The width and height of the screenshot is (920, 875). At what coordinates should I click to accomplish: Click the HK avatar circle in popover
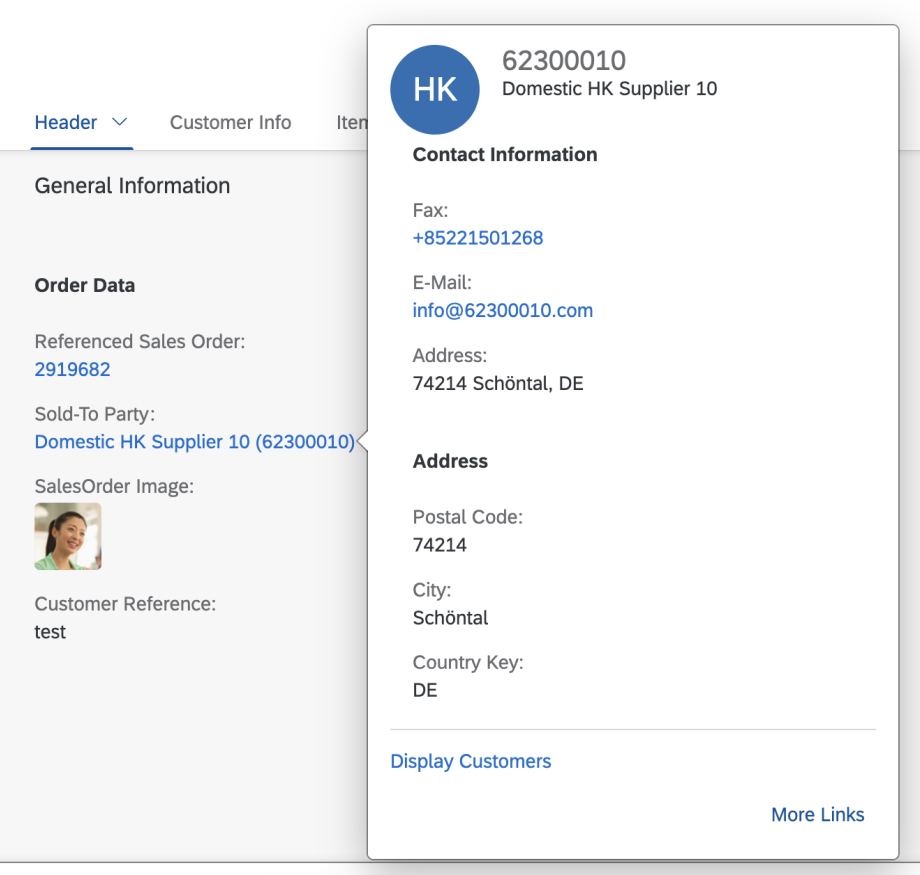pos(435,90)
